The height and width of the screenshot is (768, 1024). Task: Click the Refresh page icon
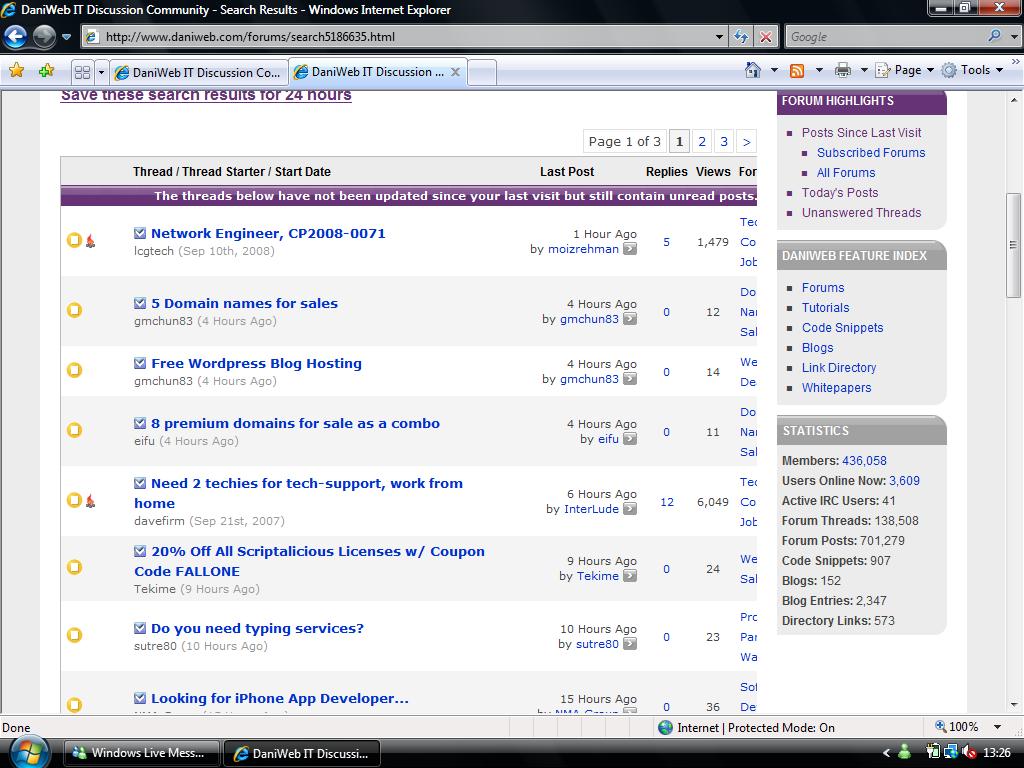[x=741, y=37]
